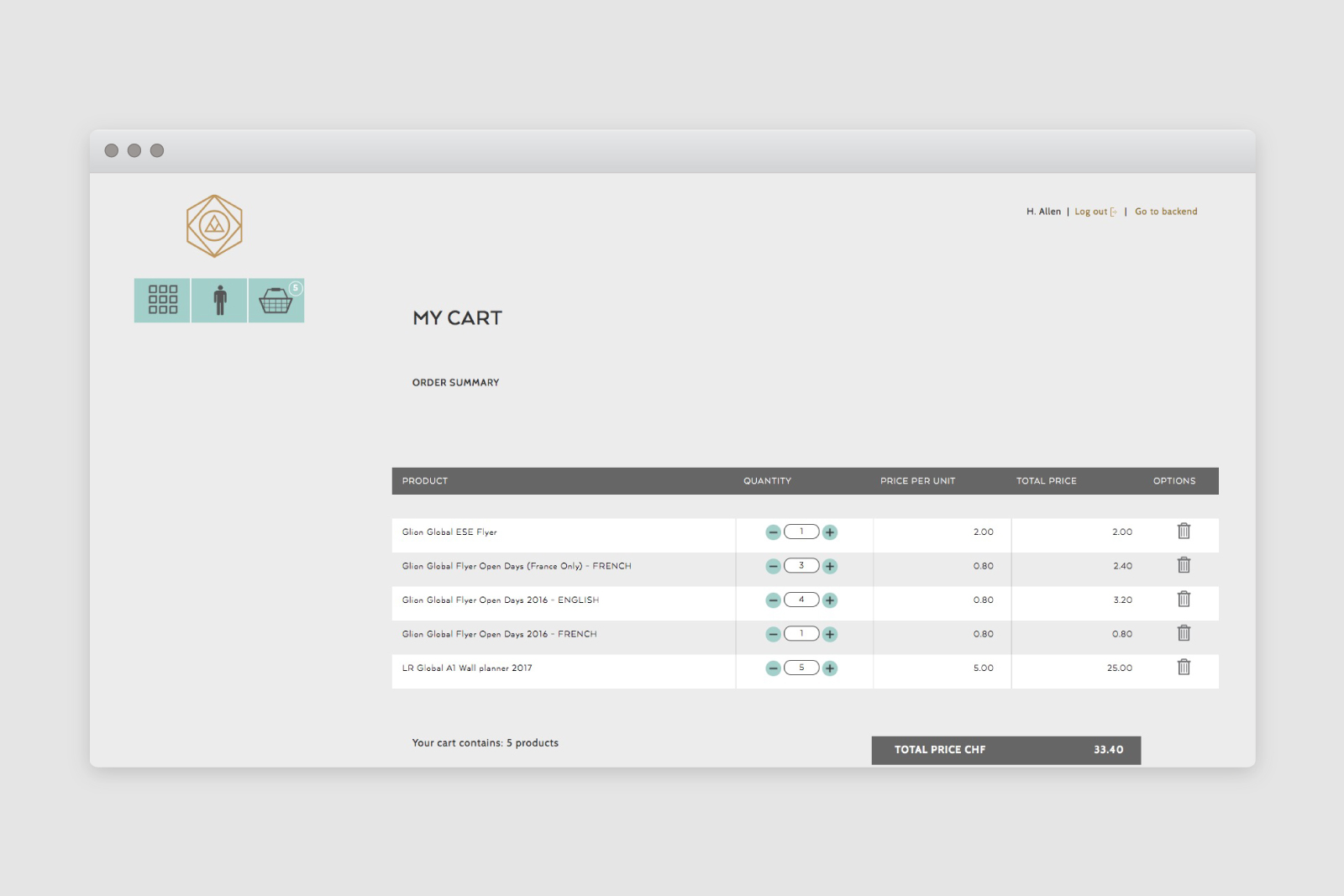The width and height of the screenshot is (1344, 896).
Task: Increase quantity of Open Days 2016 FRENCH
Action: click(x=830, y=634)
